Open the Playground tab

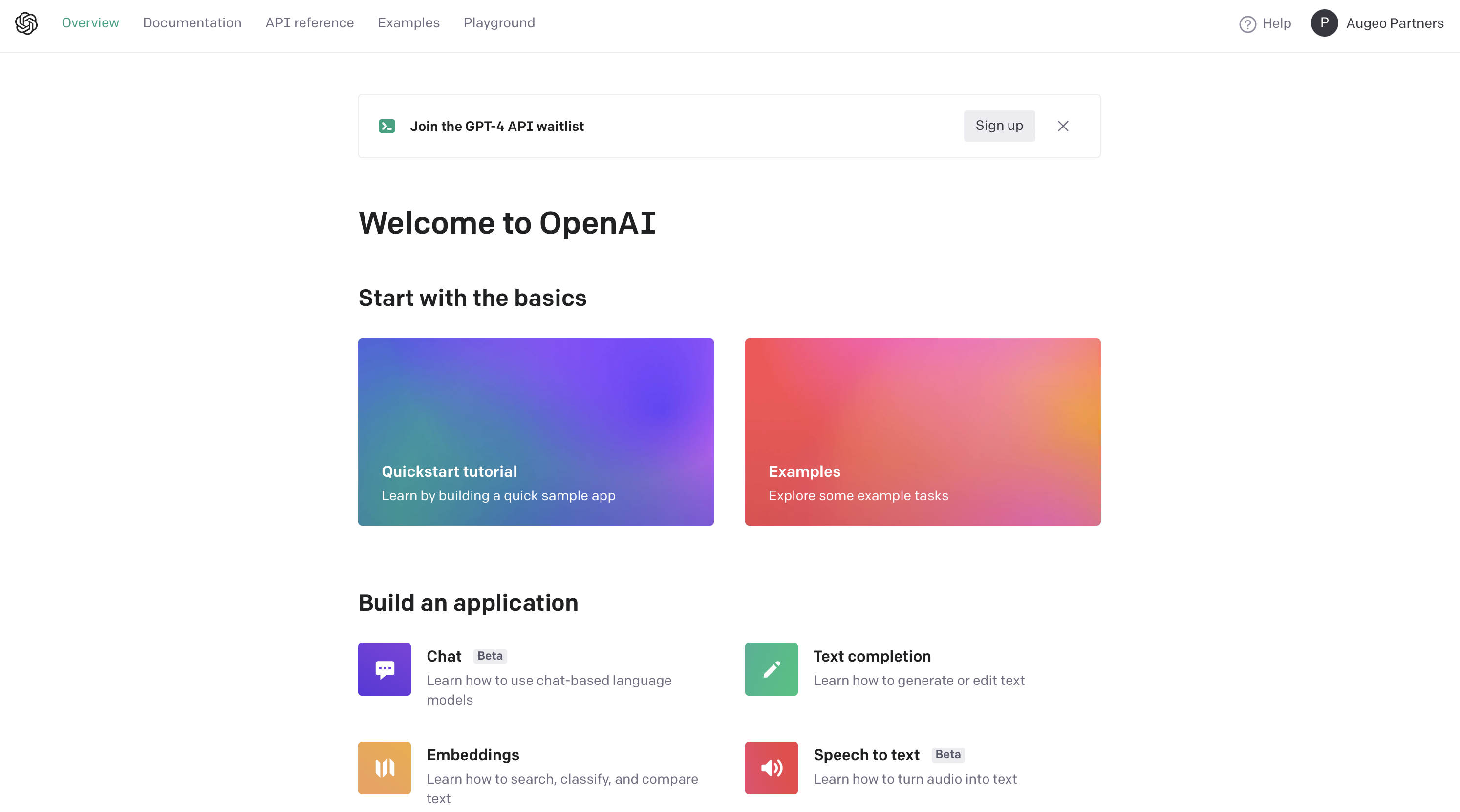499,22
